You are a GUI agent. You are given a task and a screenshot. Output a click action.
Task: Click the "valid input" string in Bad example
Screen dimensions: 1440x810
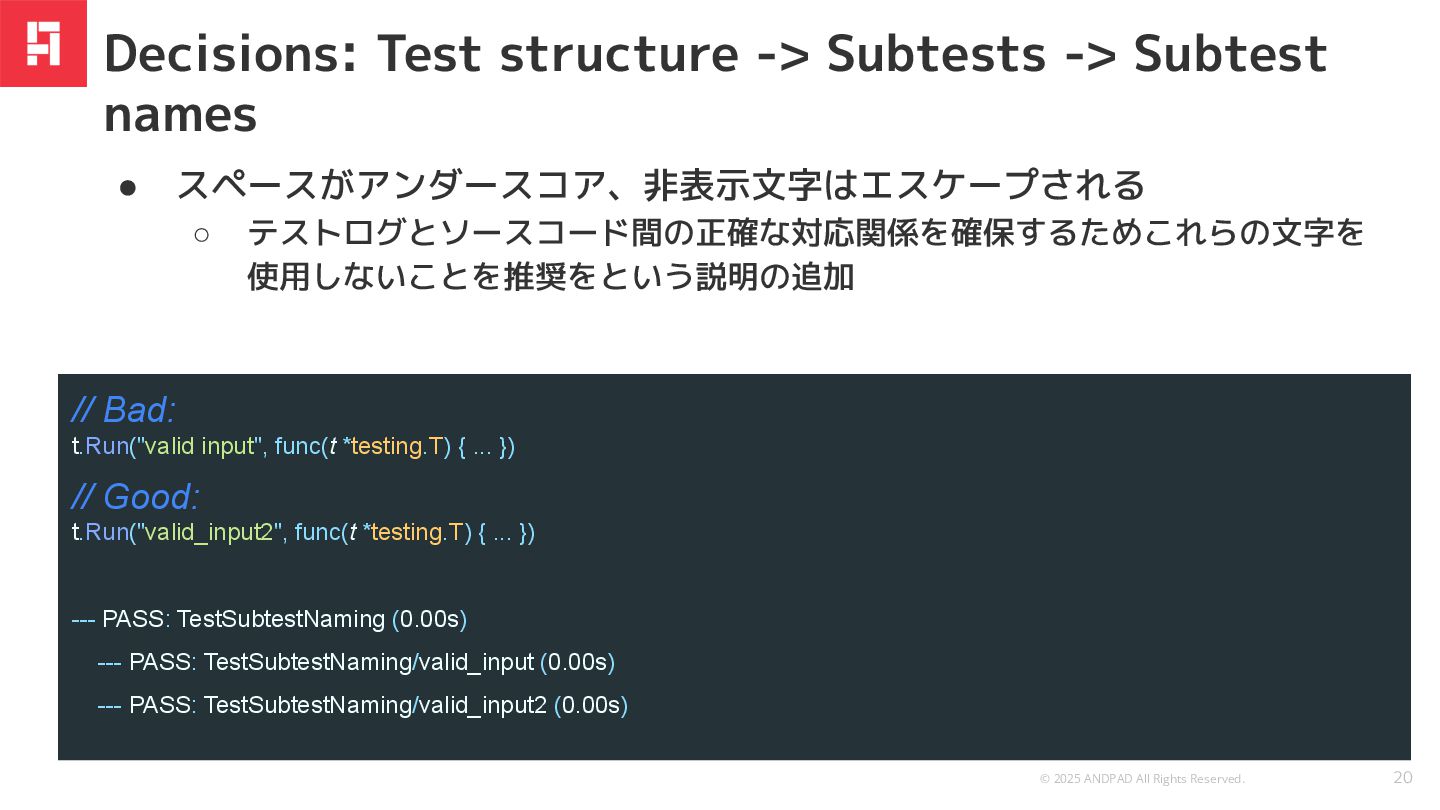(x=198, y=446)
